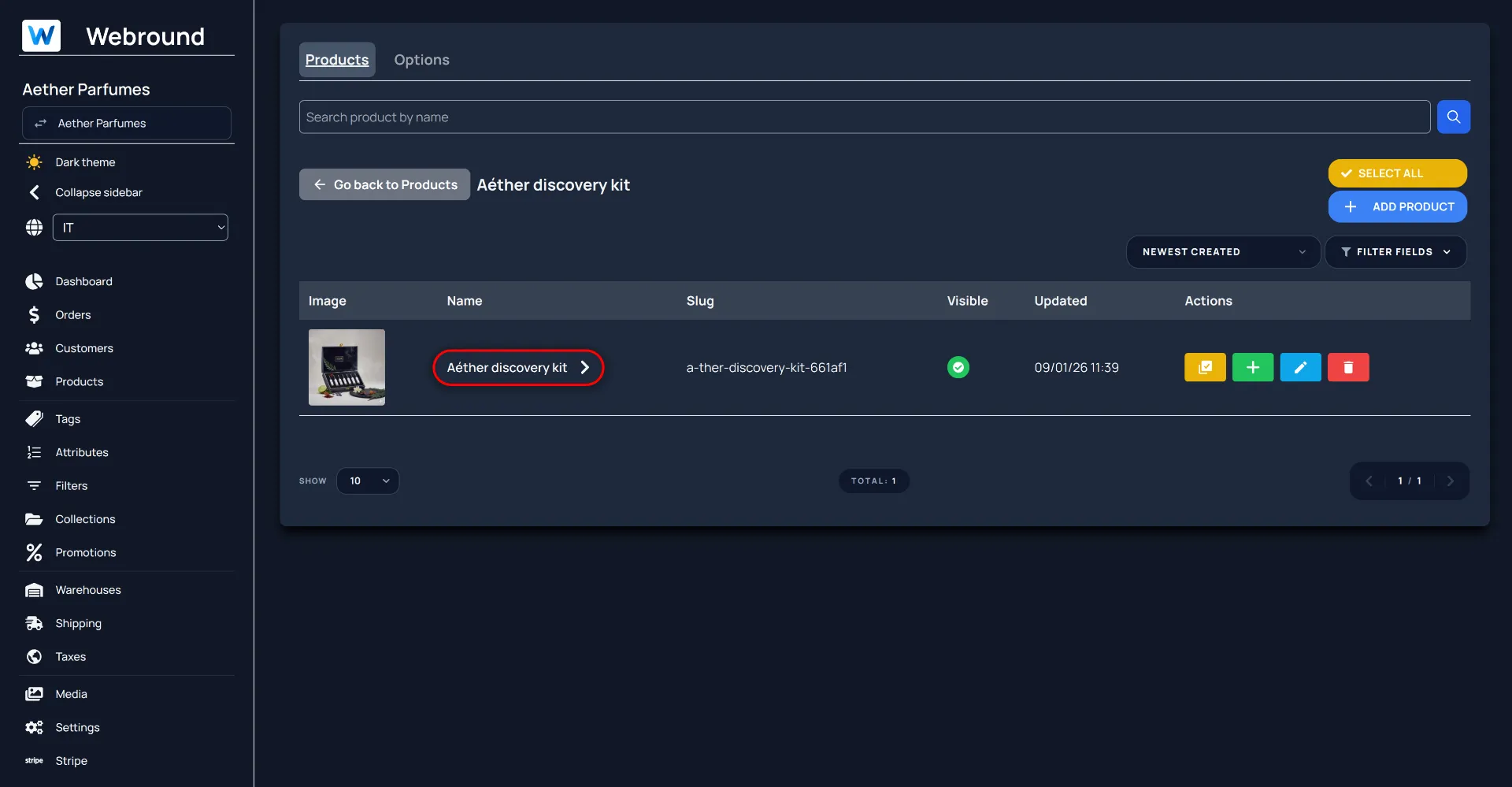Open the Media library in sidebar
The image size is (1512, 787).
[x=71, y=694]
